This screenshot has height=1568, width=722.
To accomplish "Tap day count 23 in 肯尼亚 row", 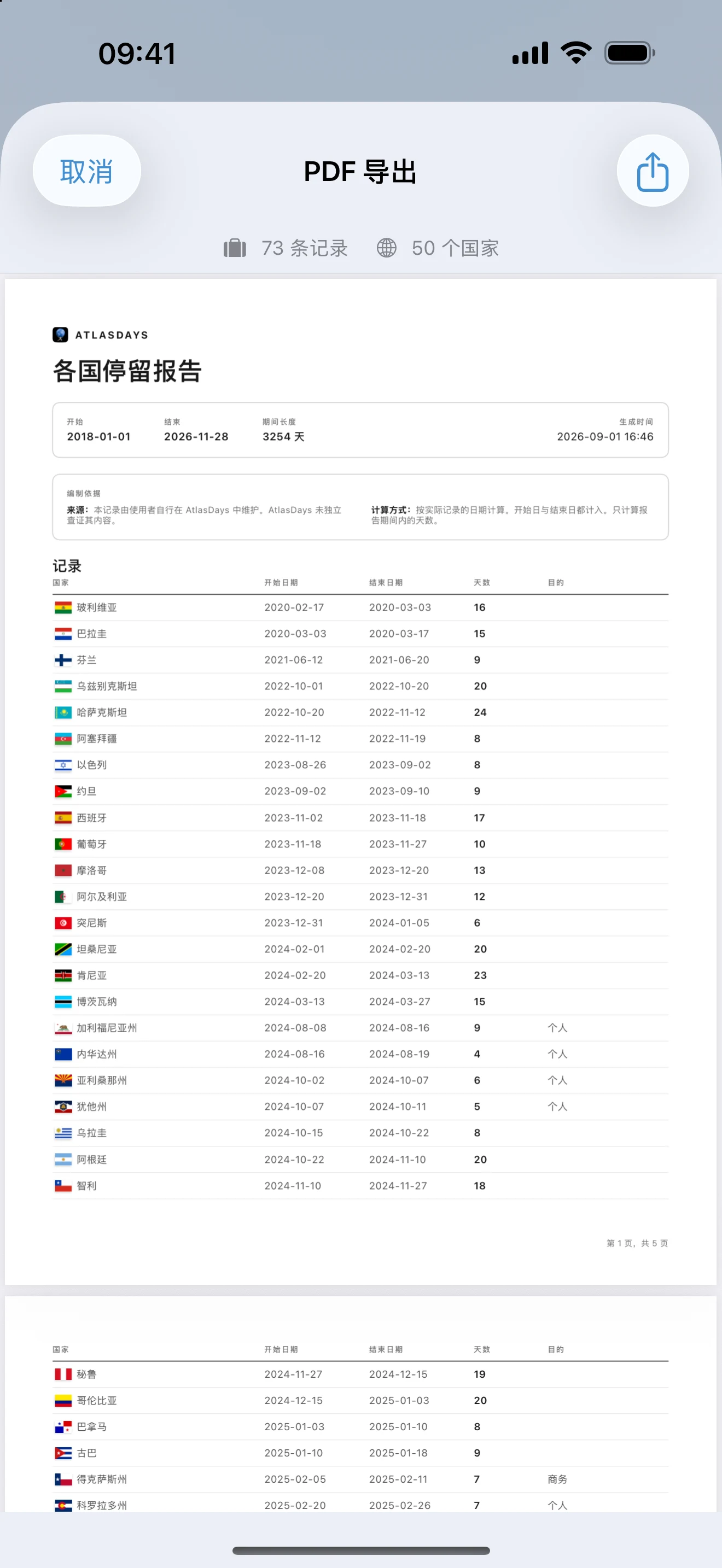I will coord(480,975).
